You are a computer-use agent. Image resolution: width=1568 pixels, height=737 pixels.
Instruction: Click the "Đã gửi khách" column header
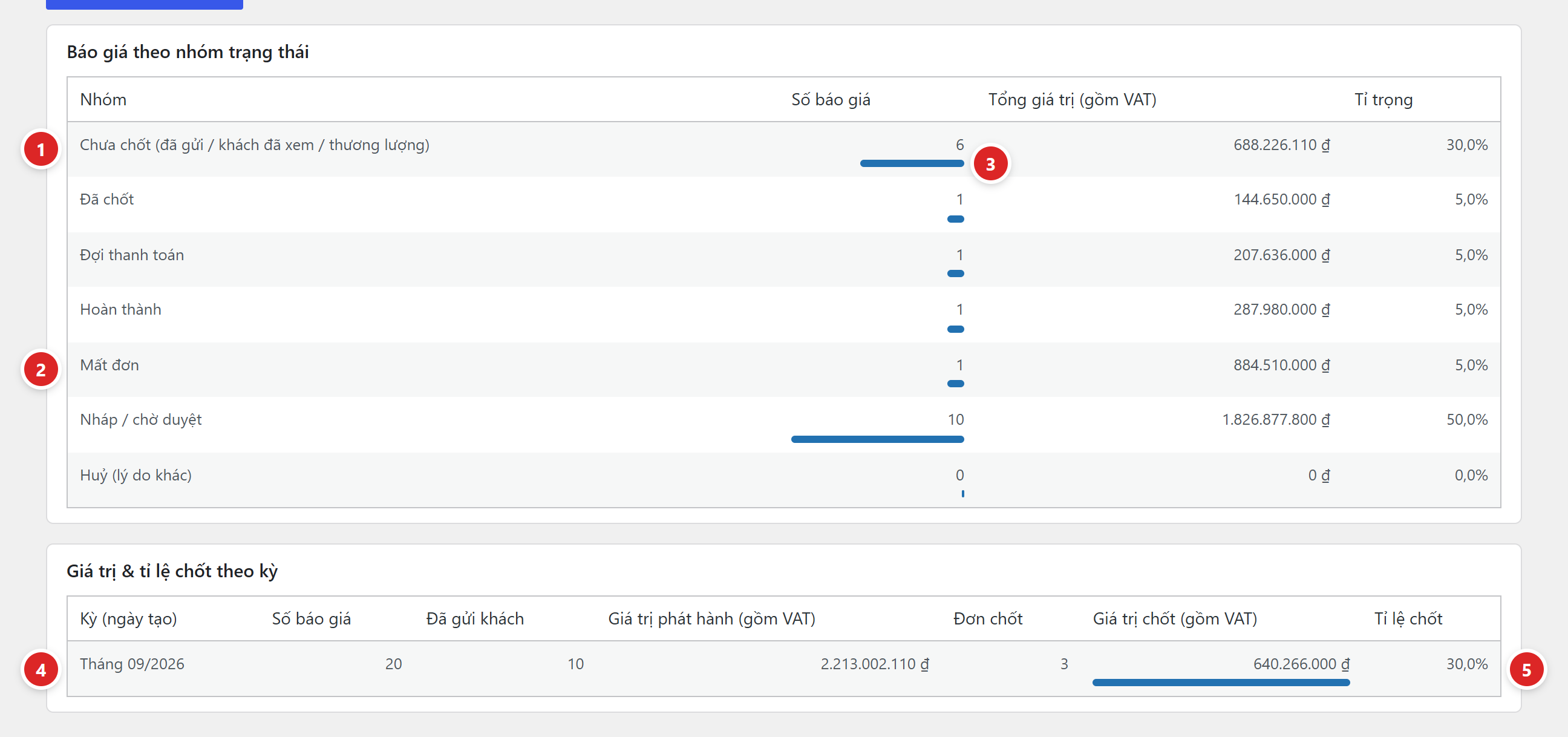(475, 618)
